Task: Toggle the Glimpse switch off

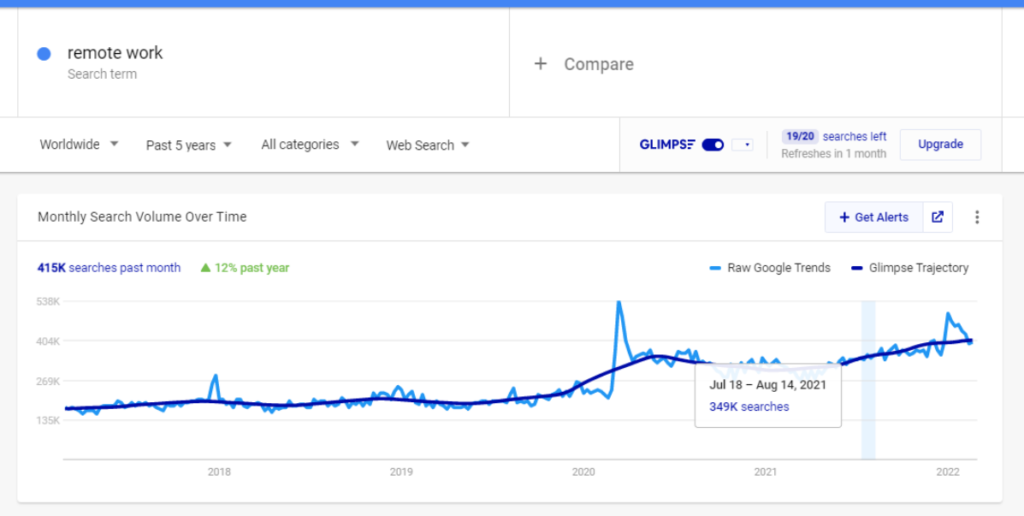Action: click(712, 144)
